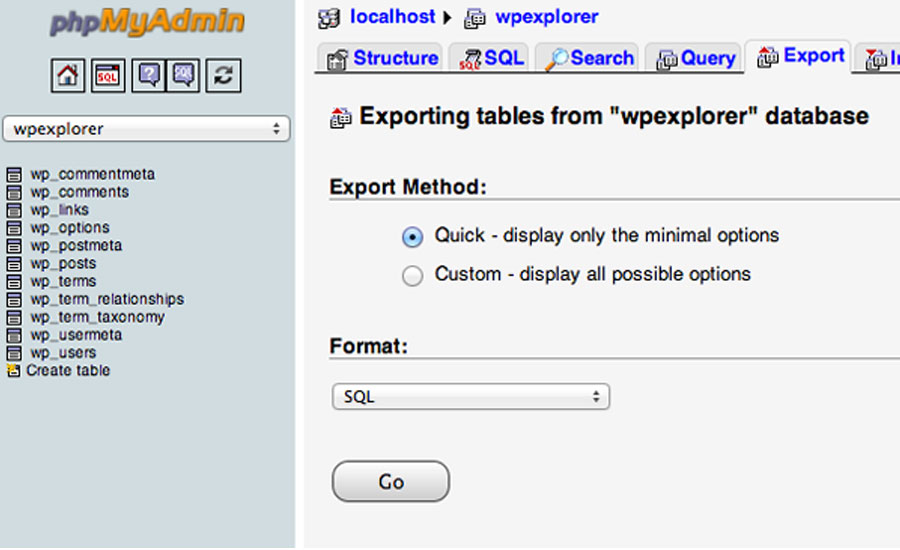Viewport: 900px width, 550px height.
Task: Go to phpMyAdmin home icon
Action: point(68,75)
